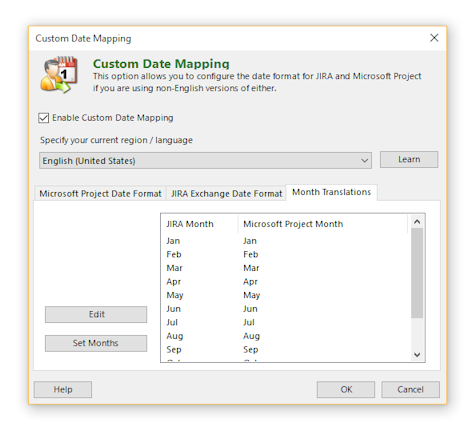Confirm with the OK button
The height and width of the screenshot is (435, 472).
pyautogui.click(x=346, y=389)
